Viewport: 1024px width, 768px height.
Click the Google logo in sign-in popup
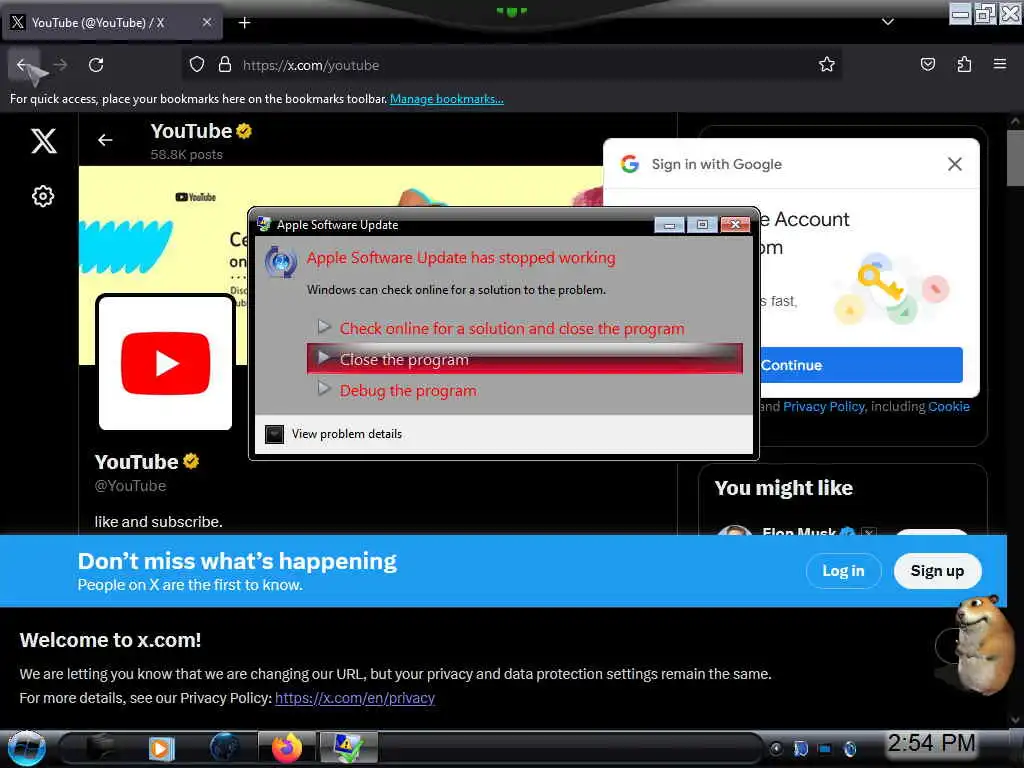pos(630,164)
